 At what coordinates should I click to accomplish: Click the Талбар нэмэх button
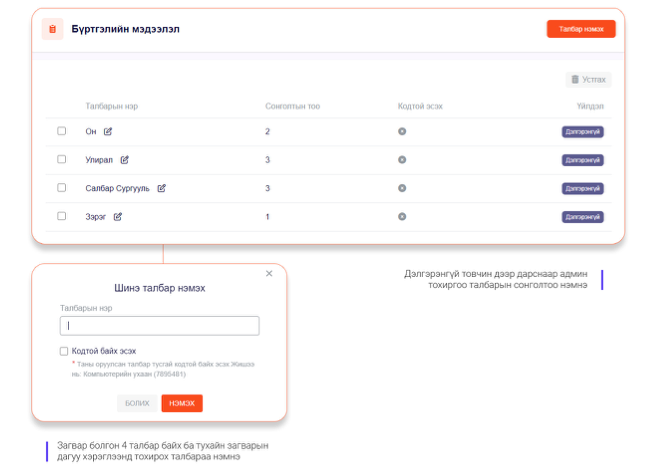pyautogui.click(x=581, y=29)
